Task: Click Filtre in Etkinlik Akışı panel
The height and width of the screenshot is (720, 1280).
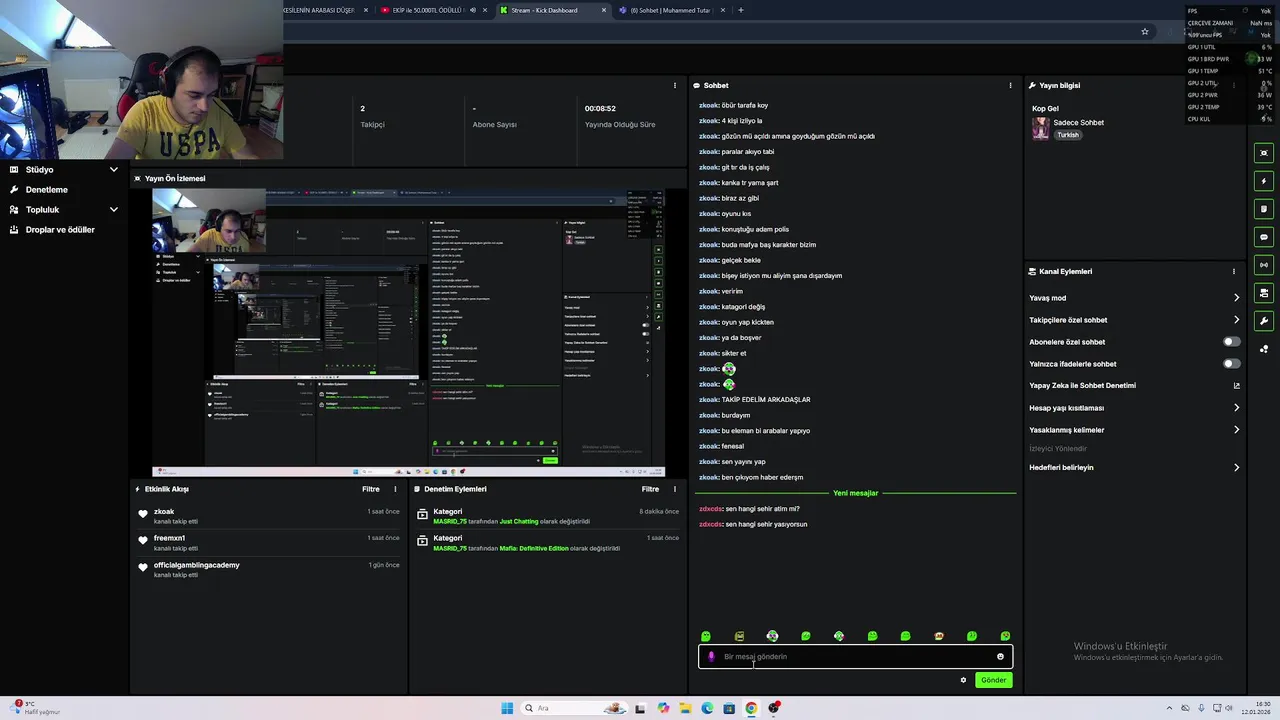Action: click(370, 489)
